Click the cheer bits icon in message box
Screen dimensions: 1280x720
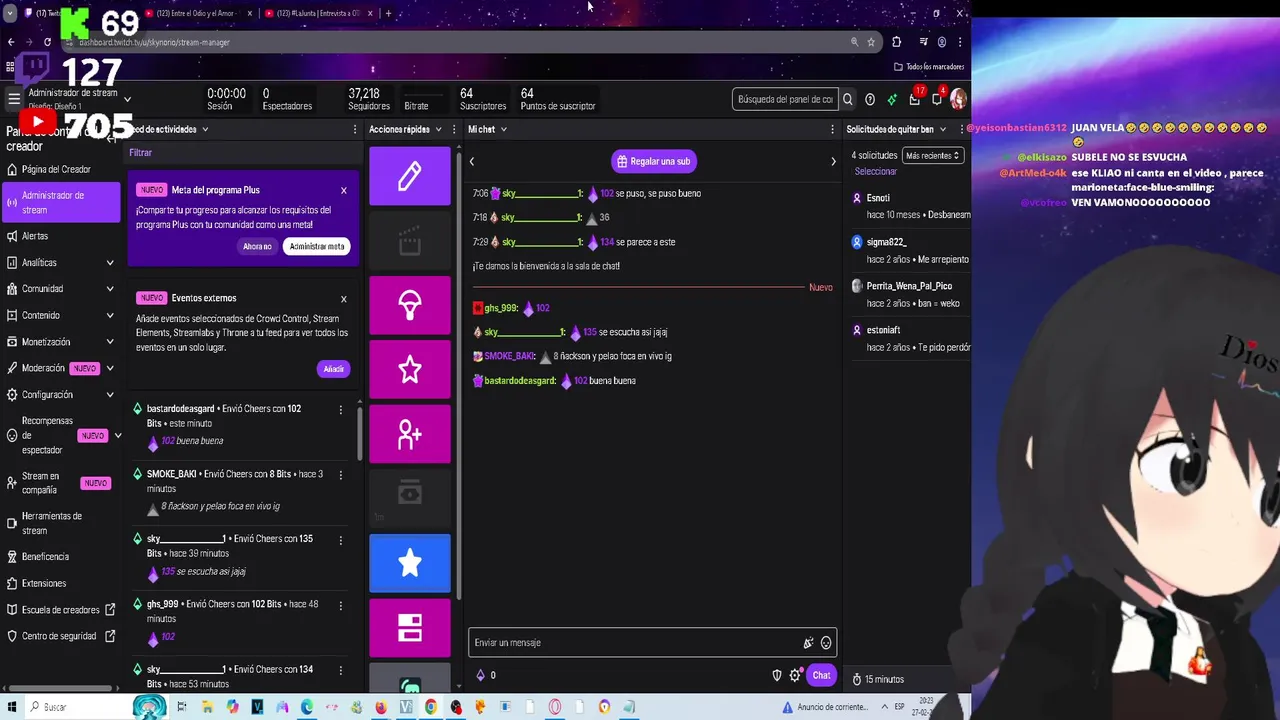pyautogui.click(x=808, y=643)
